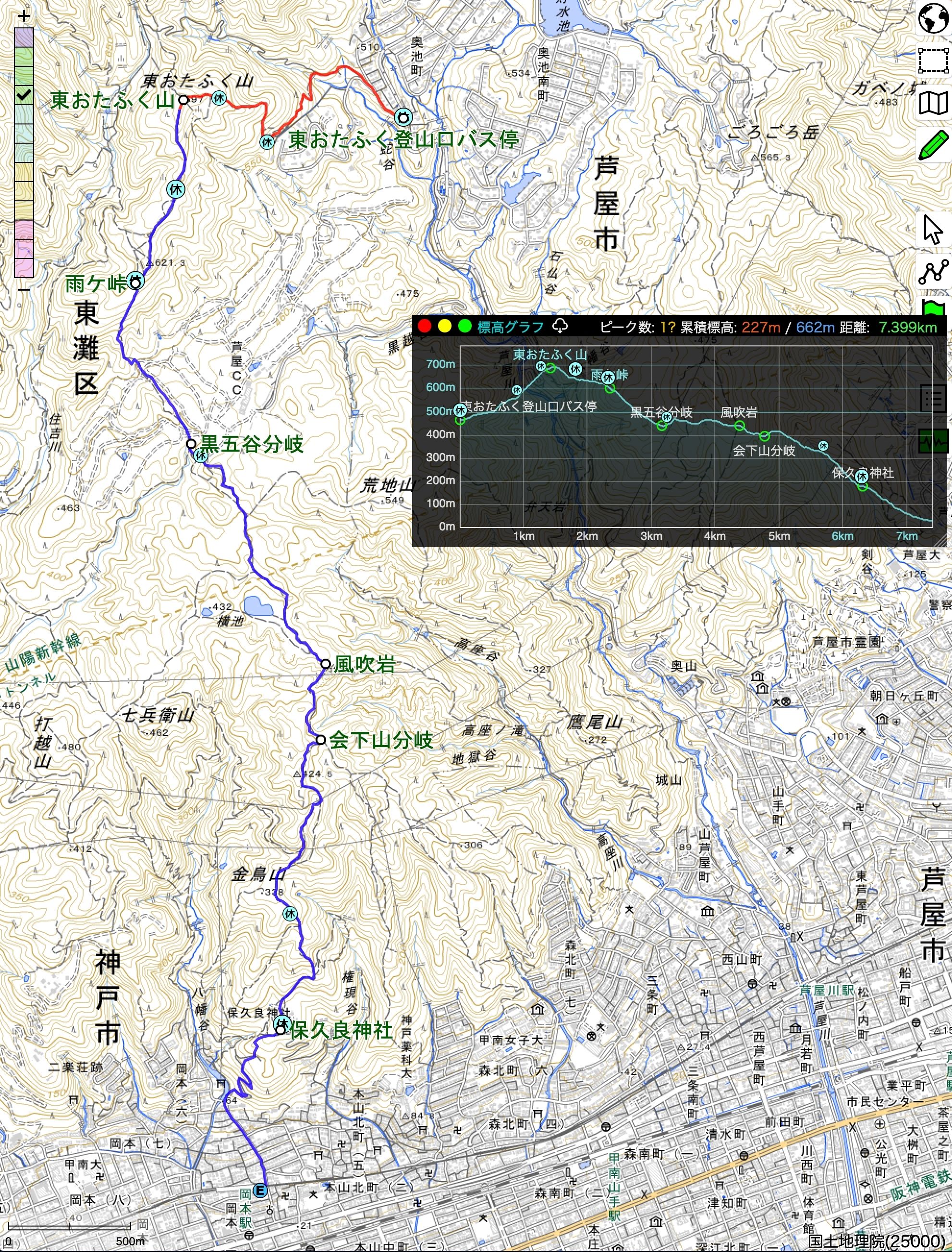952x1252 pixels.
Task: Click the 風吹岩 waypoint on the map
Action: [325, 663]
